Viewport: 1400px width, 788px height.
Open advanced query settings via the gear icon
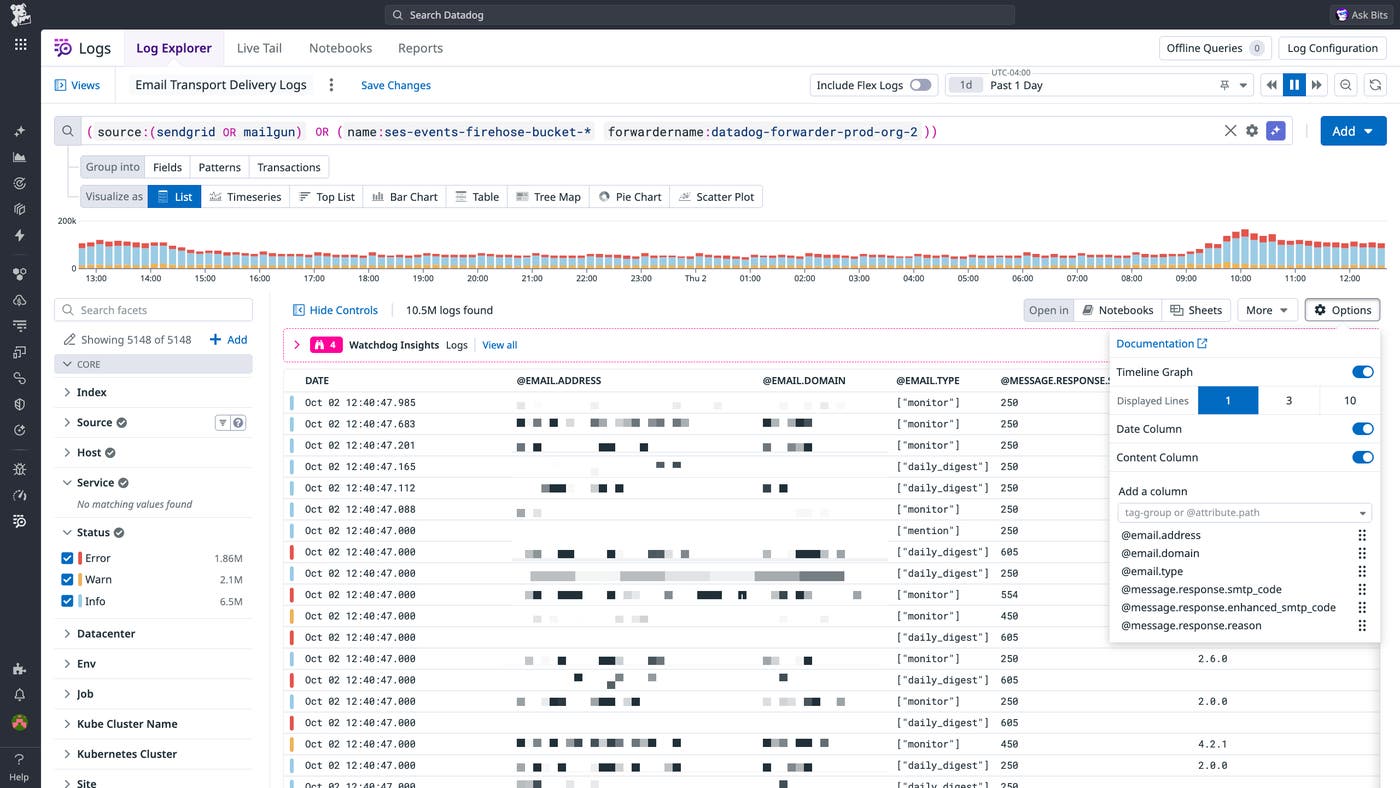pos(1253,130)
